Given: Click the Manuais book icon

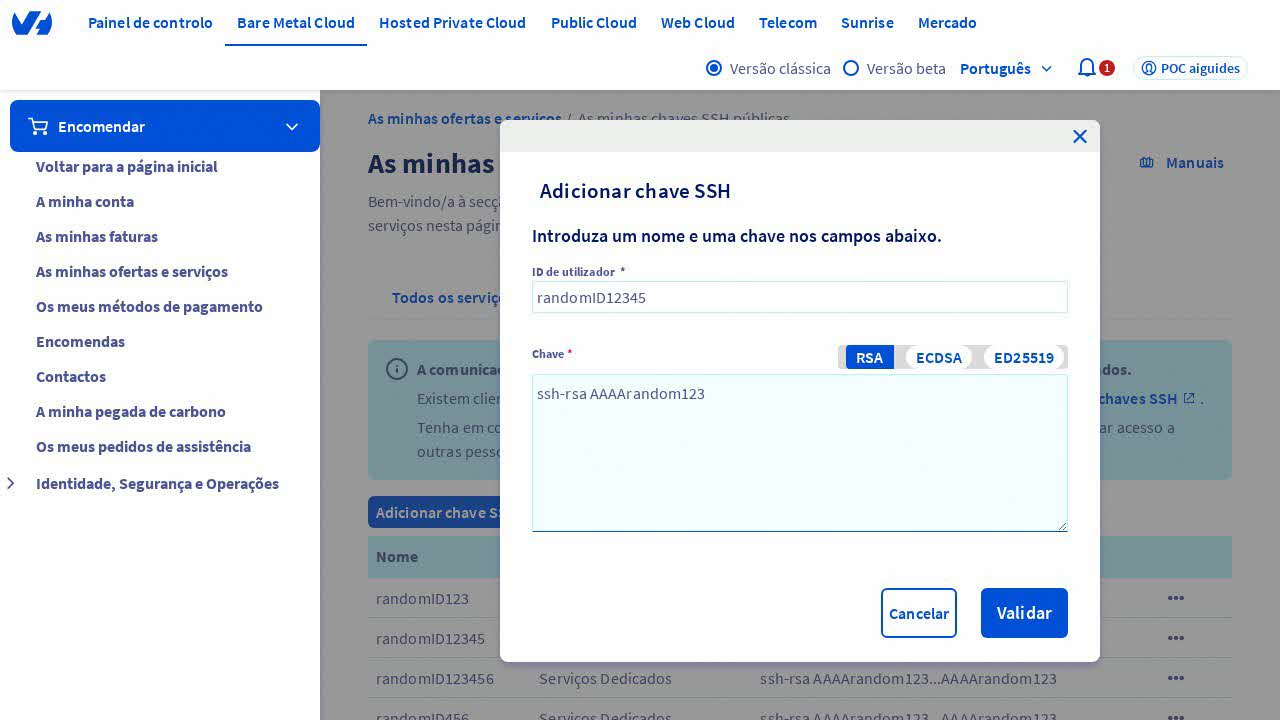Looking at the screenshot, I should [1147, 163].
